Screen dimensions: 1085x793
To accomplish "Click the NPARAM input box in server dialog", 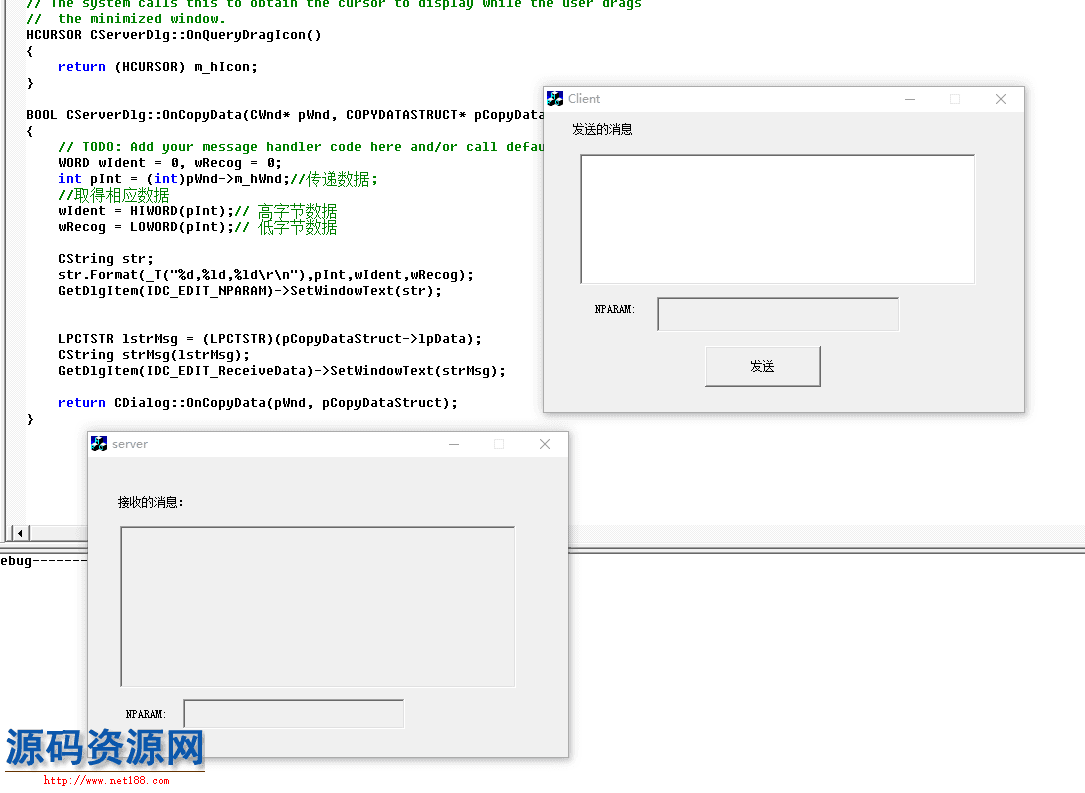I will (293, 713).
